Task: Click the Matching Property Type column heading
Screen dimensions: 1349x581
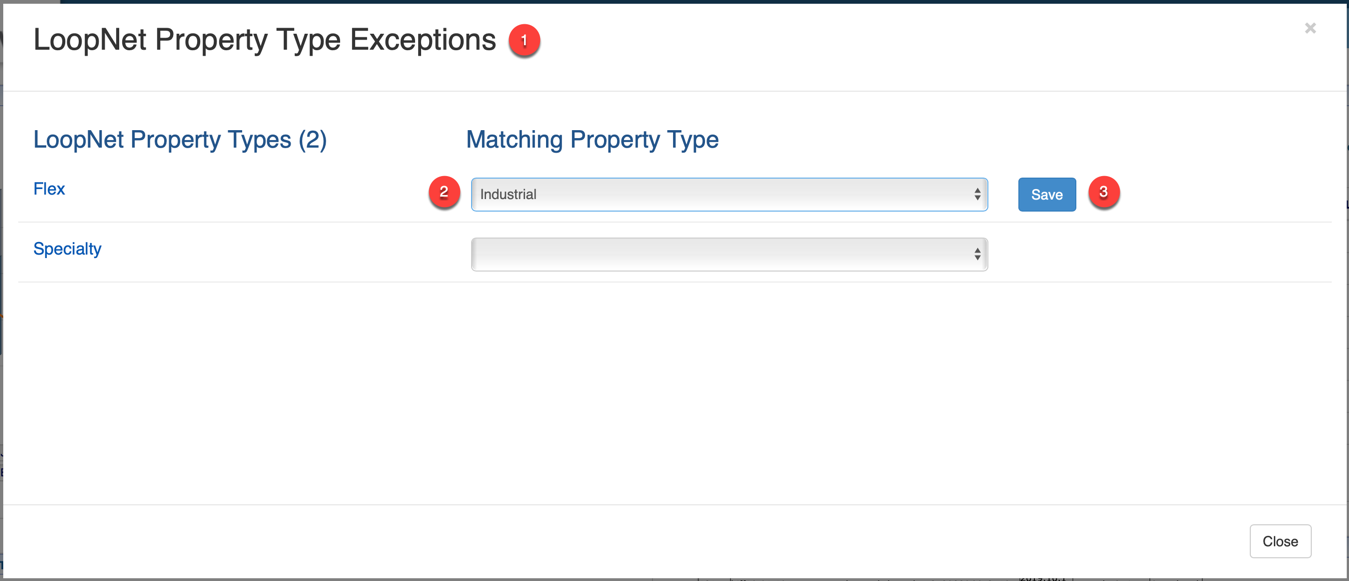Action: [x=592, y=140]
